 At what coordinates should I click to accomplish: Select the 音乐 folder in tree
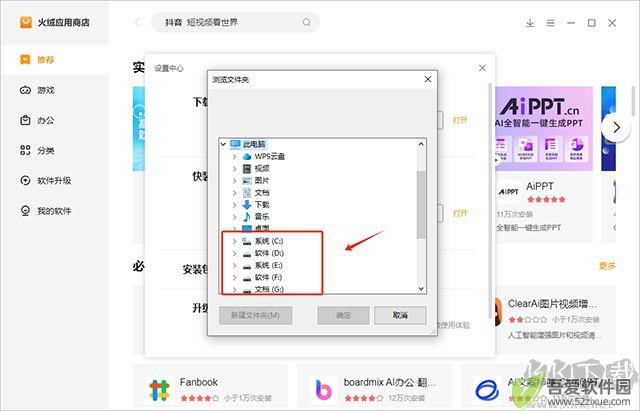262,216
